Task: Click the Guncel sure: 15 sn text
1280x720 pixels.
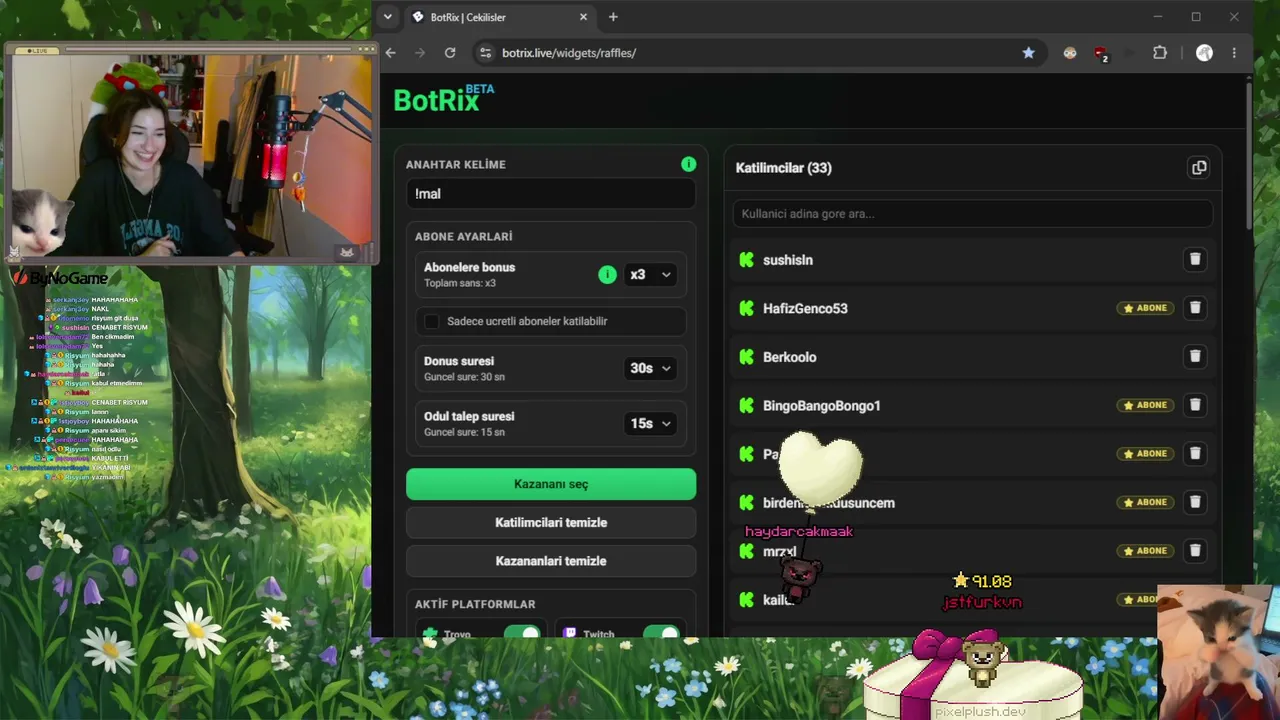Action: pyautogui.click(x=464, y=432)
